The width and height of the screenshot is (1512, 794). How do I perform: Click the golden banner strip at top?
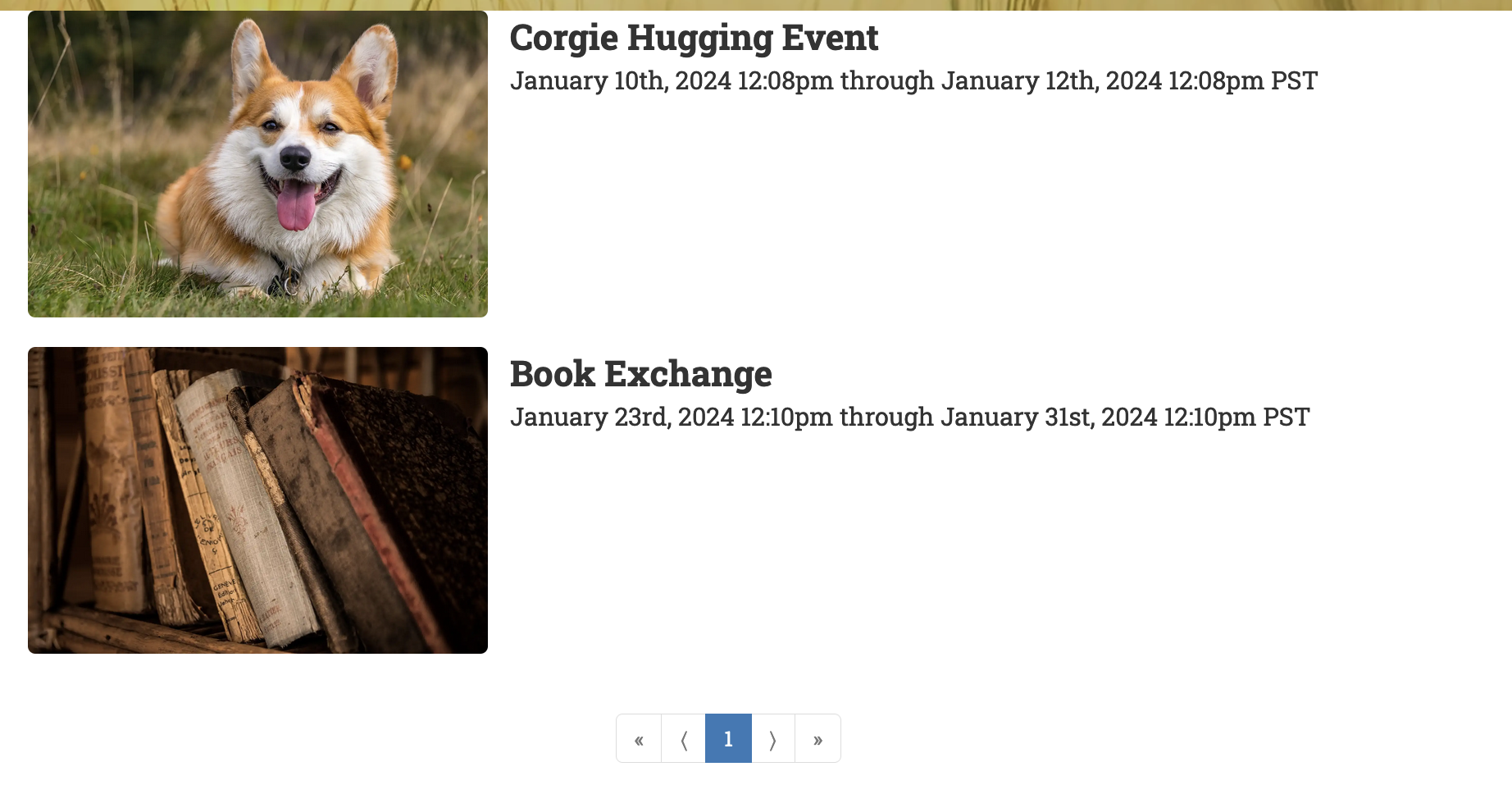pyautogui.click(x=756, y=5)
